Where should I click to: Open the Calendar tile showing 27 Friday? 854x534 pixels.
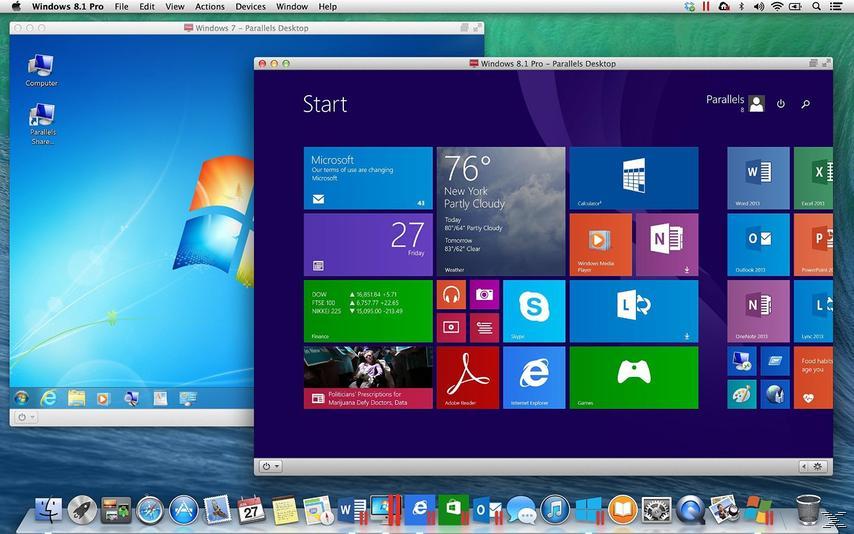point(368,245)
